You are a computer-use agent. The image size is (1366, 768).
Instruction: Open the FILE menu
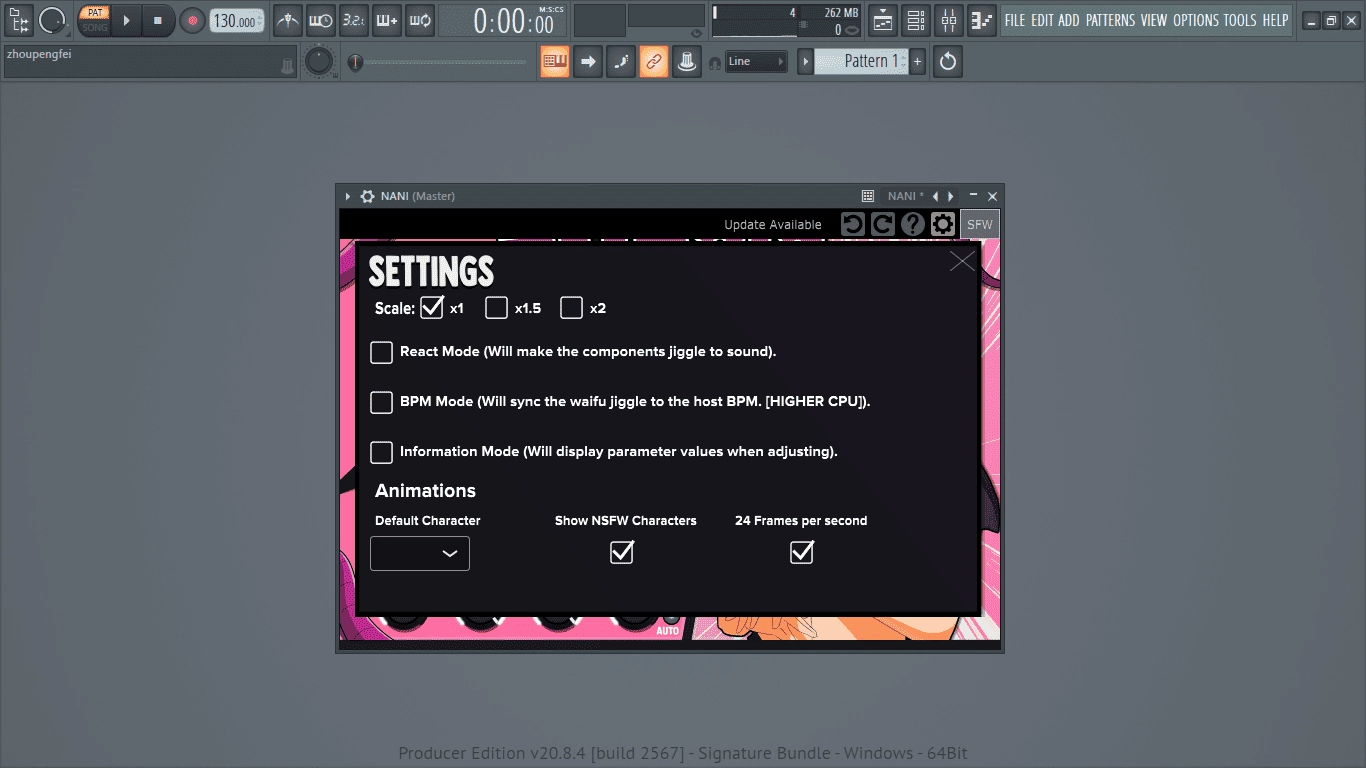coord(1015,20)
